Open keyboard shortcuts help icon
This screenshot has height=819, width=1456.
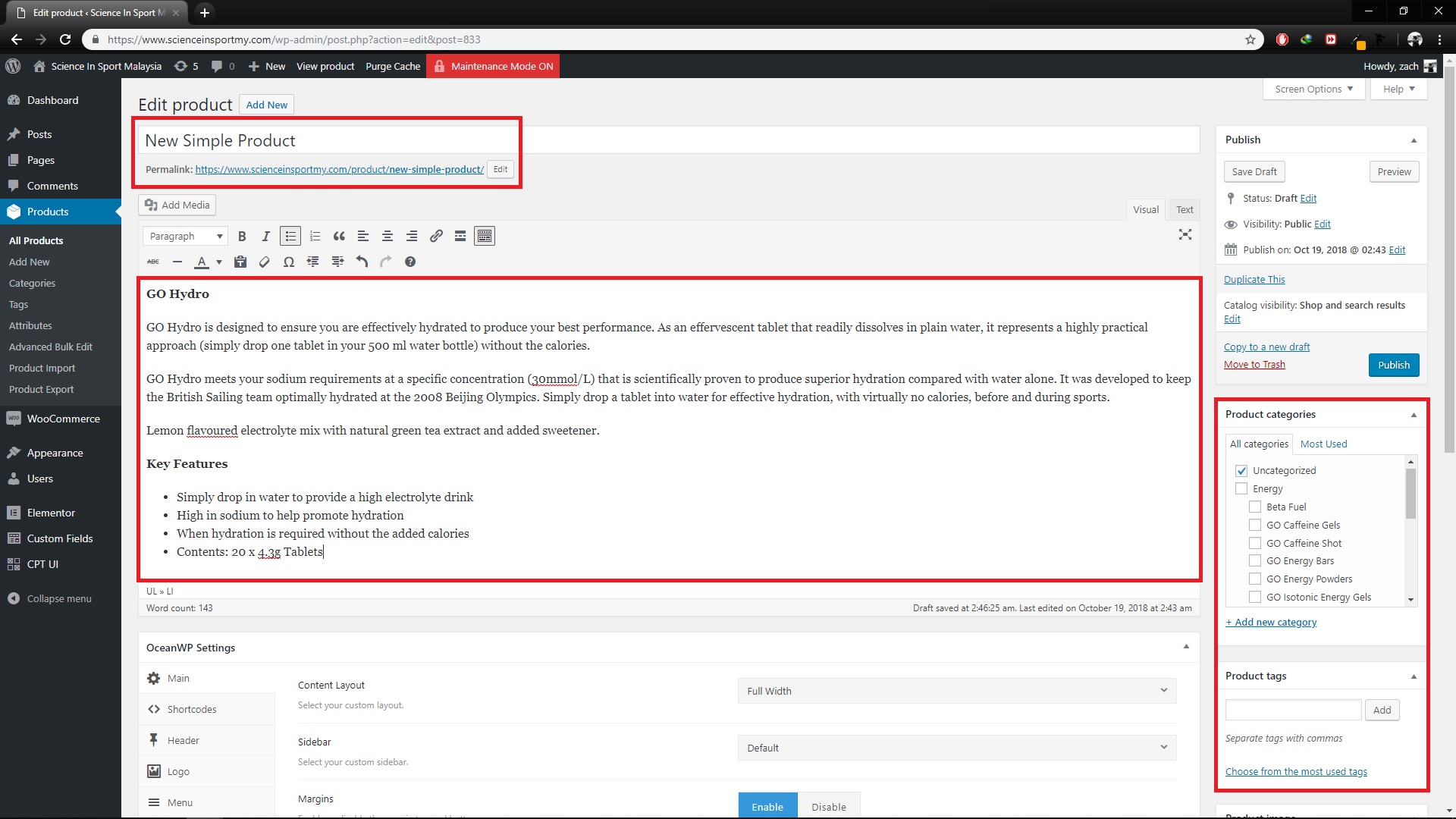(x=410, y=262)
